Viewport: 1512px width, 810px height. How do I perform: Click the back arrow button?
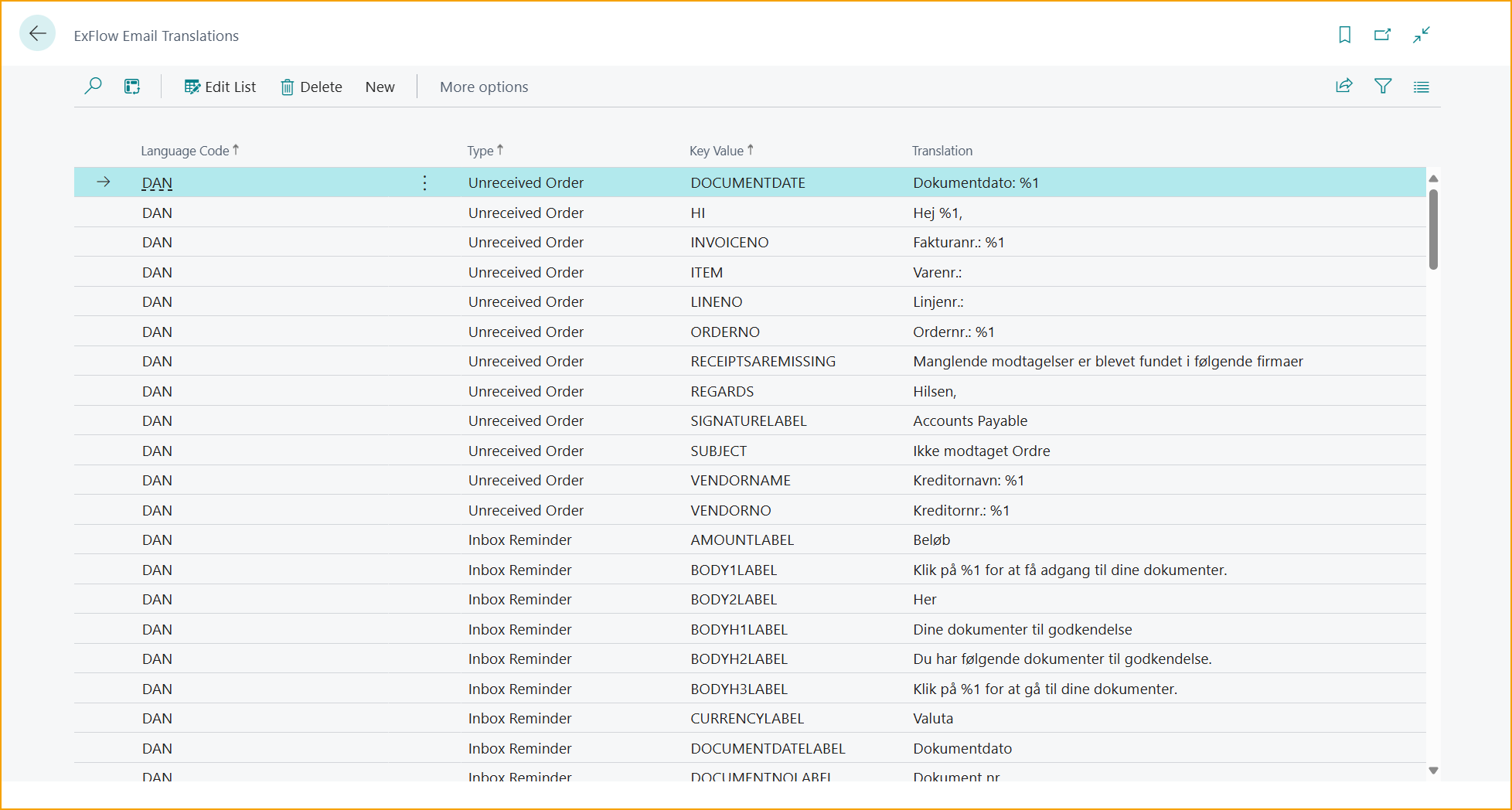pos(37,34)
